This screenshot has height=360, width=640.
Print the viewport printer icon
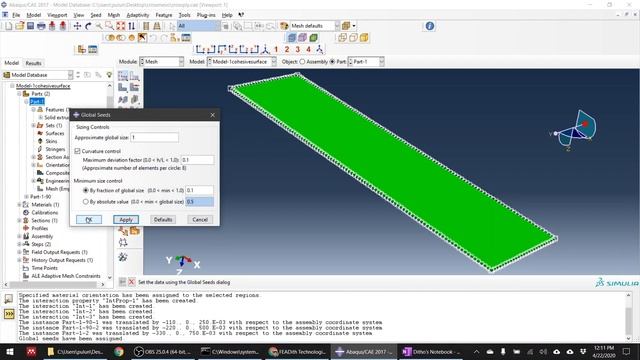coord(41,26)
